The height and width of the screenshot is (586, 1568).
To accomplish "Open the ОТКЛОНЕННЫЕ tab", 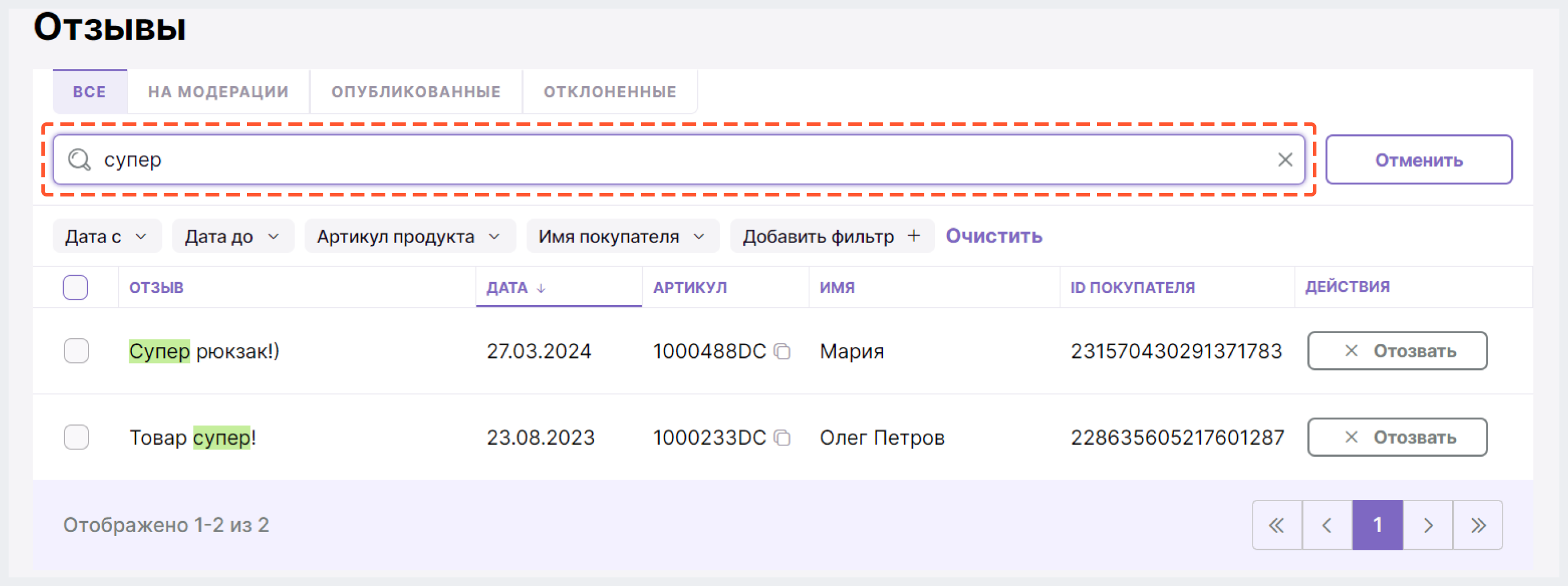I will [610, 91].
